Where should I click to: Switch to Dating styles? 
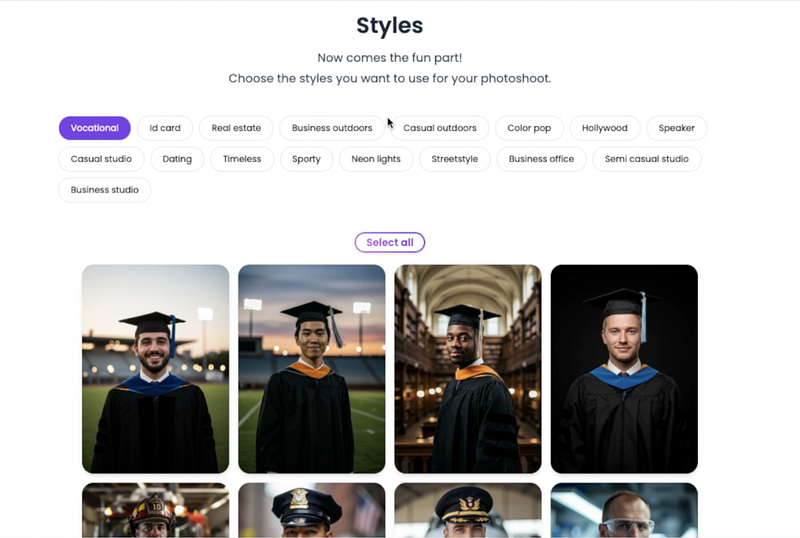click(x=177, y=159)
